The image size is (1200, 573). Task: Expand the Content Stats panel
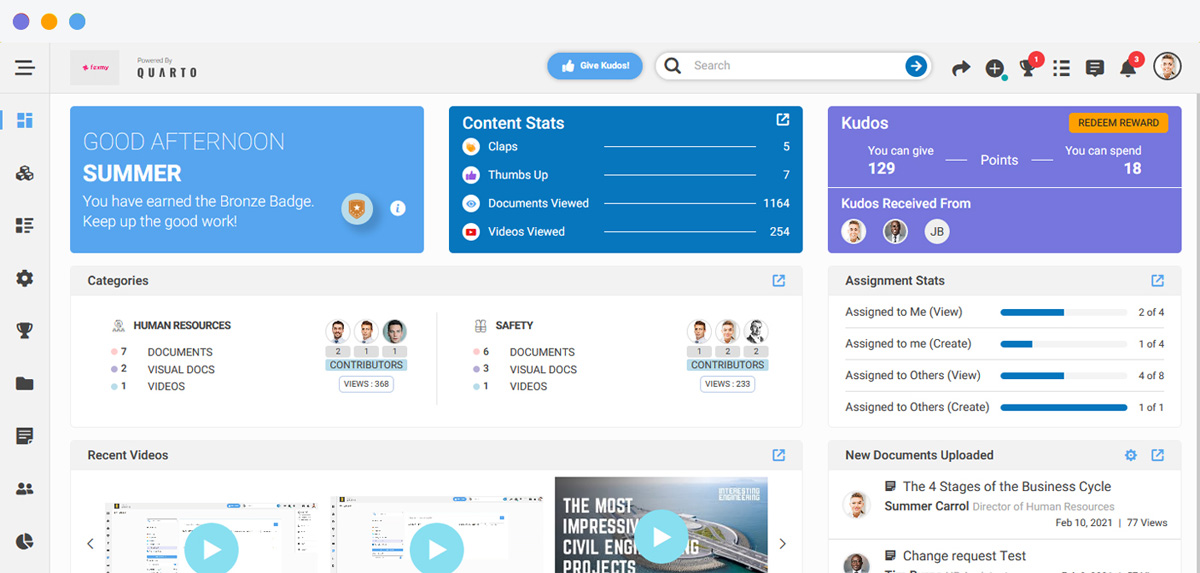(783, 120)
